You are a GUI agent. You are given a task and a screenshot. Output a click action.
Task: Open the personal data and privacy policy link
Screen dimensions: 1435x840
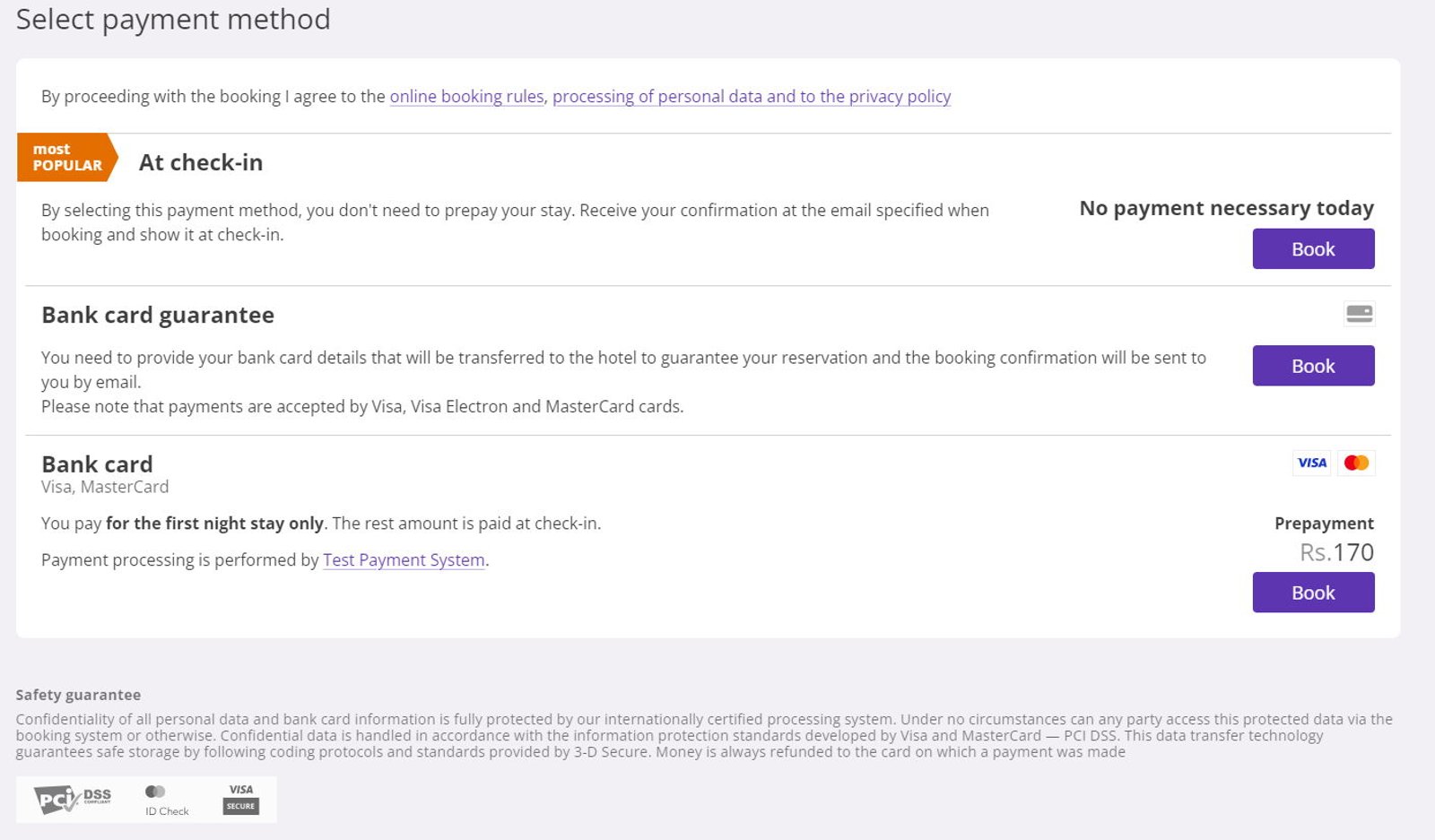(x=752, y=97)
